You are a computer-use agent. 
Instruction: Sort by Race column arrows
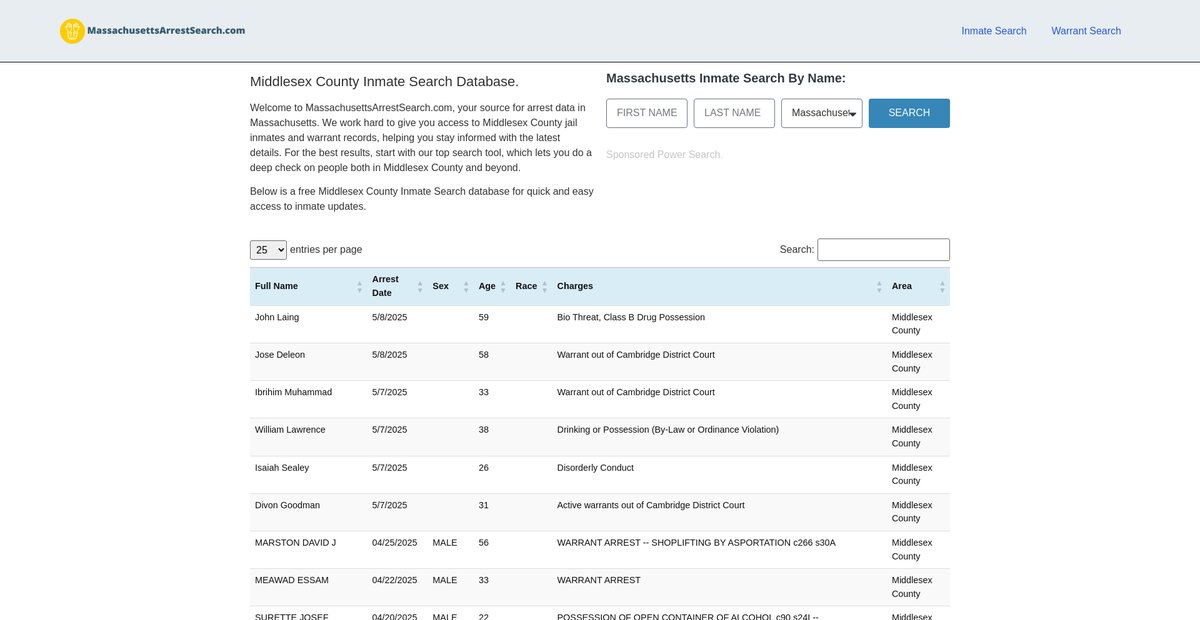pyautogui.click(x=544, y=287)
